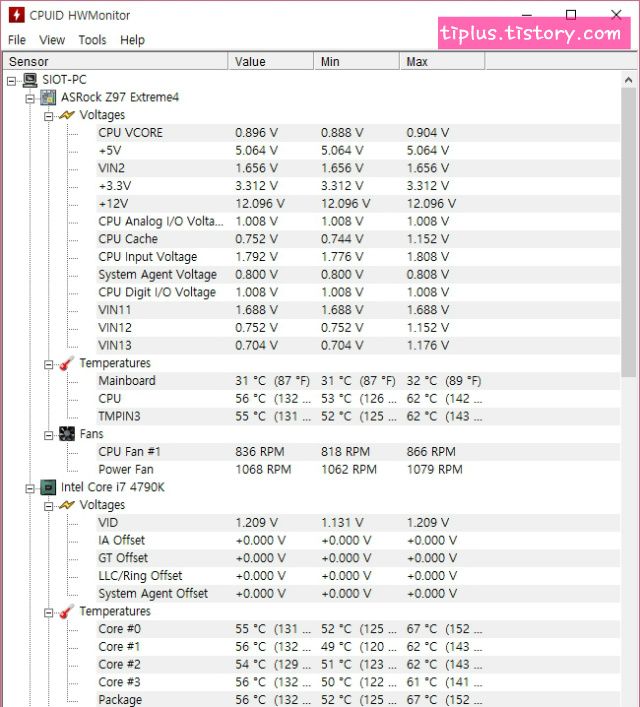Click the Fans icon
The width and height of the screenshot is (640, 707).
pos(67,434)
